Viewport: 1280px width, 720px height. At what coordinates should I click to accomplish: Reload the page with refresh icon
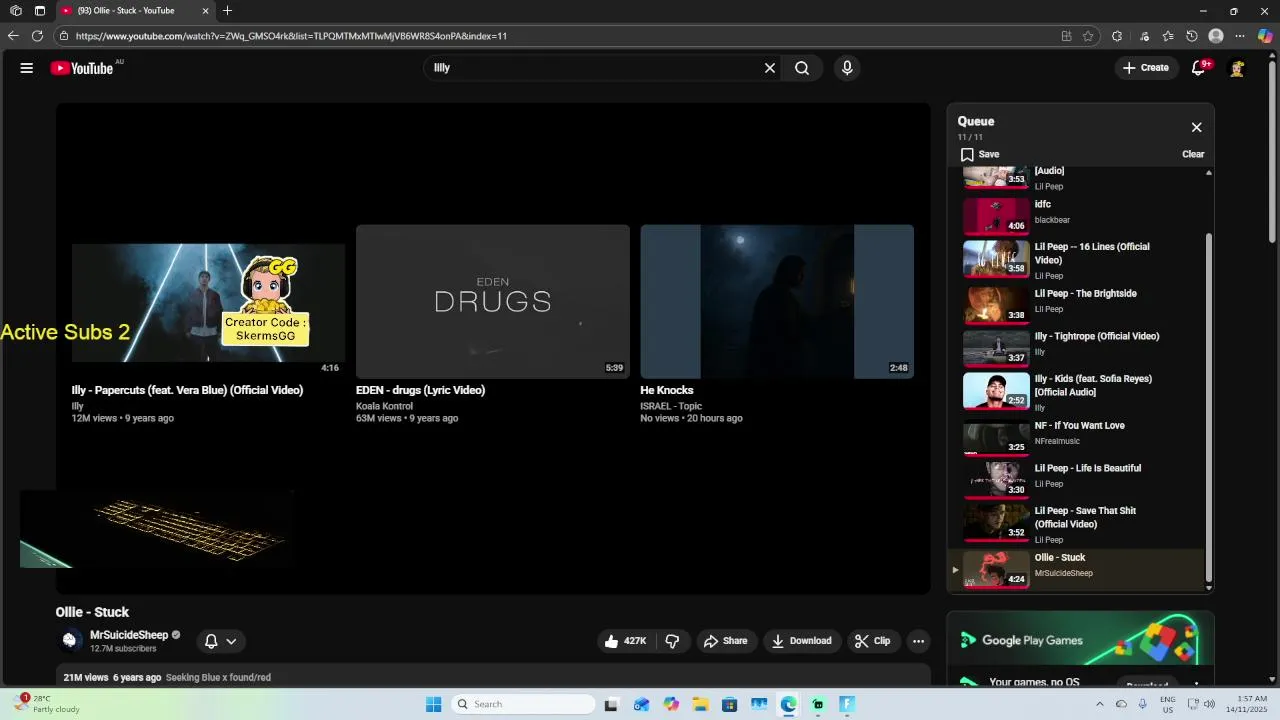(x=37, y=36)
